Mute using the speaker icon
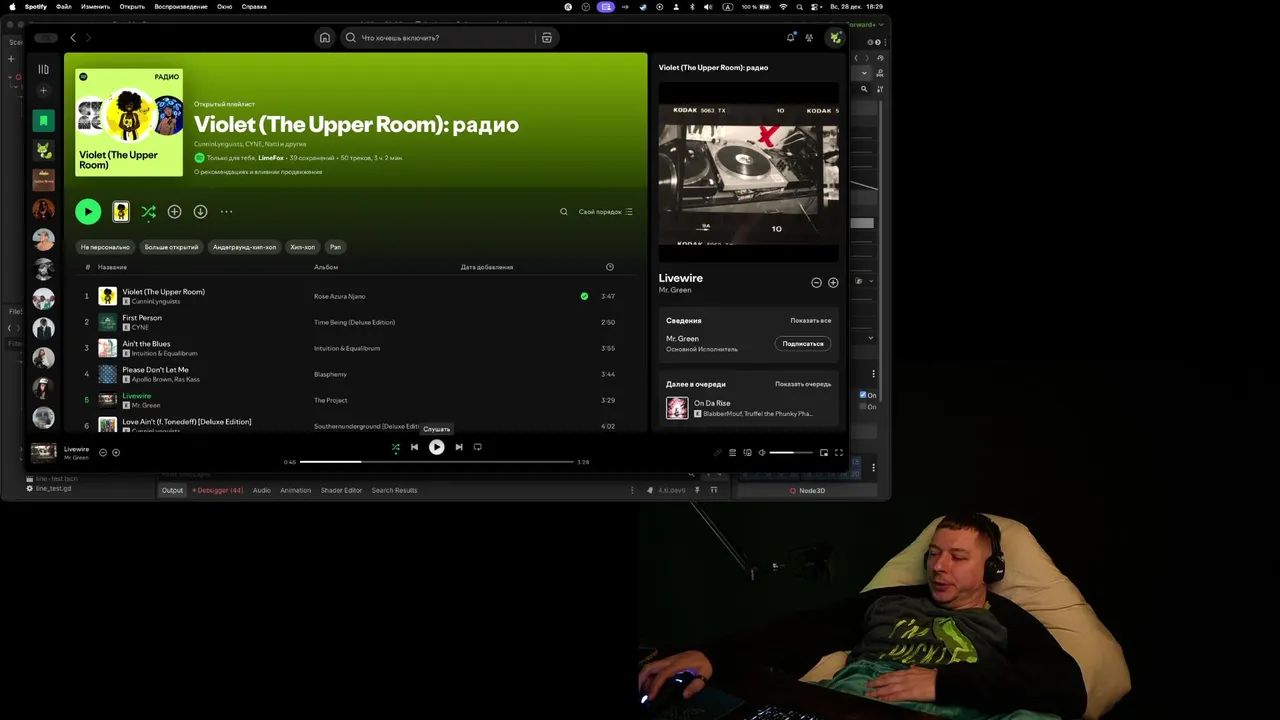This screenshot has width=1280, height=720. [x=762, y=453]
